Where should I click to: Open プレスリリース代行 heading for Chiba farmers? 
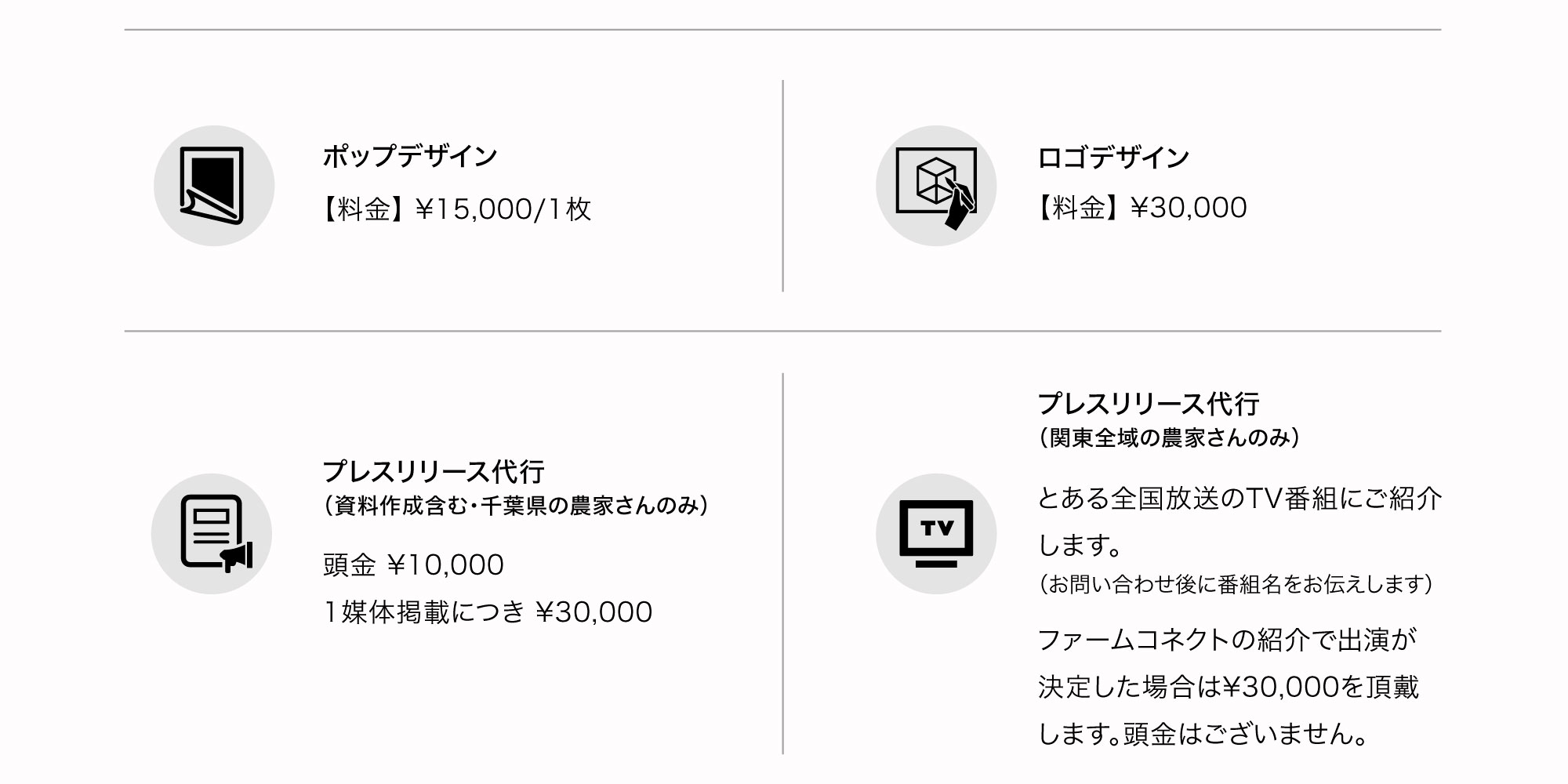(434, 471)
